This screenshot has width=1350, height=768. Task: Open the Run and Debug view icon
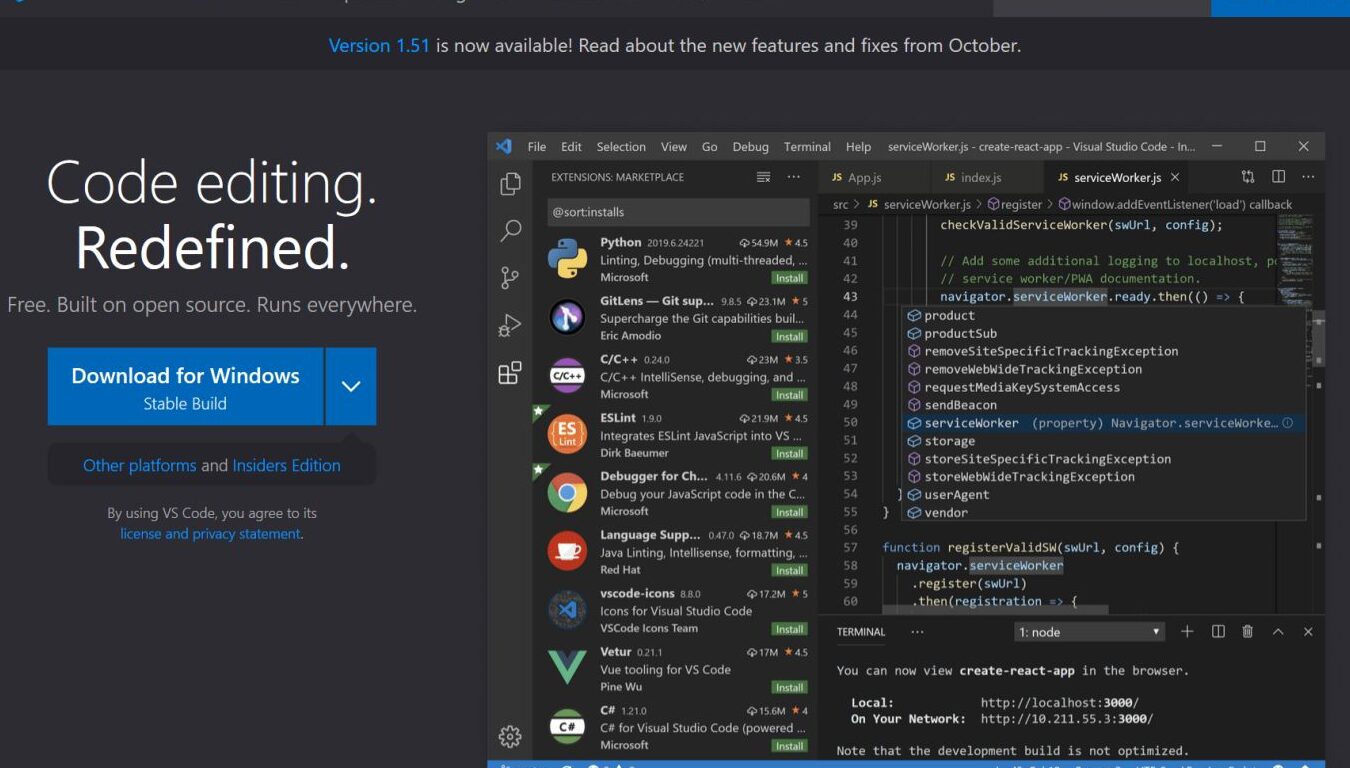point(510,326)
